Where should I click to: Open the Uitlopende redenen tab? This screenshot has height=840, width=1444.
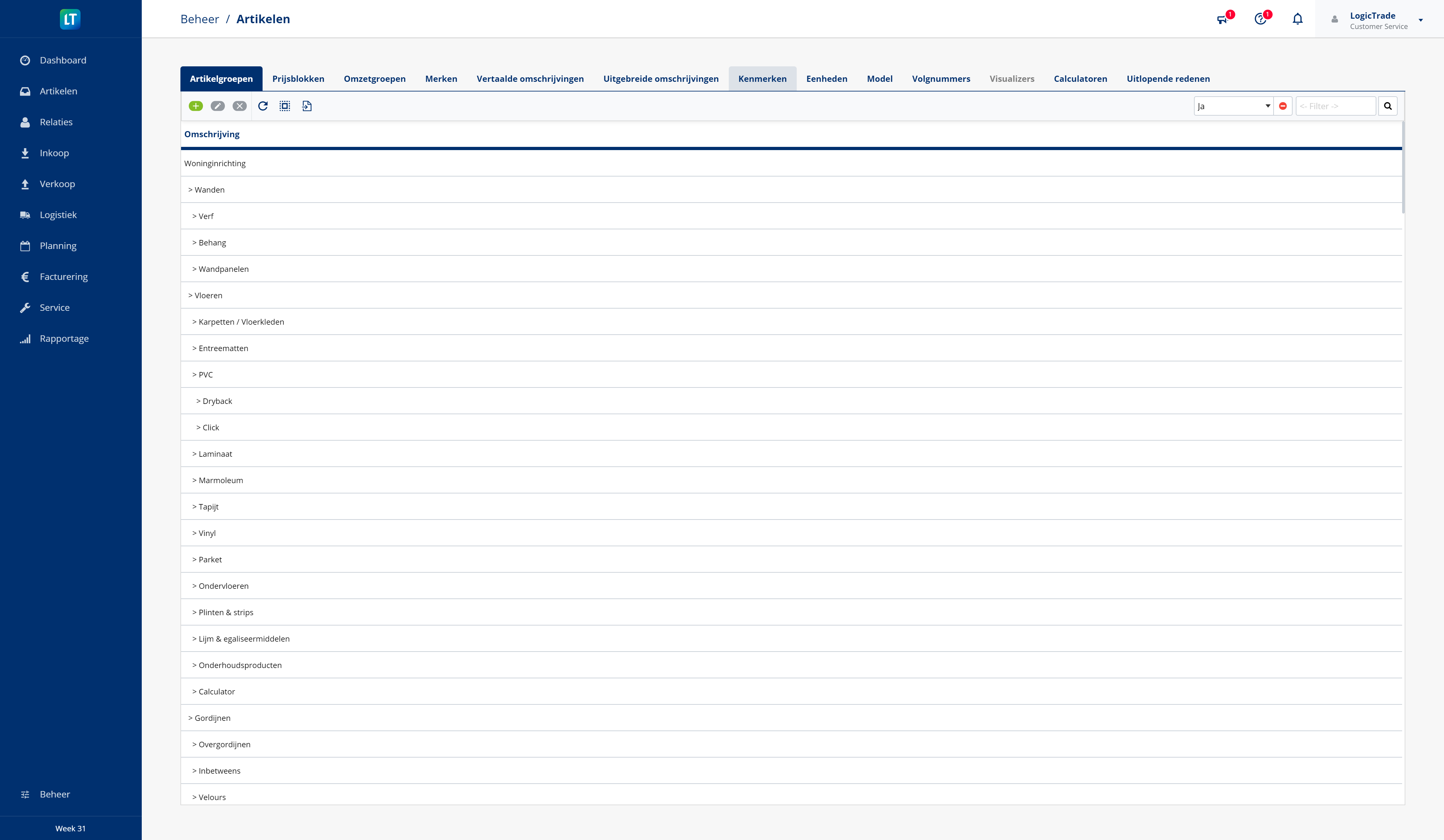1168,79
